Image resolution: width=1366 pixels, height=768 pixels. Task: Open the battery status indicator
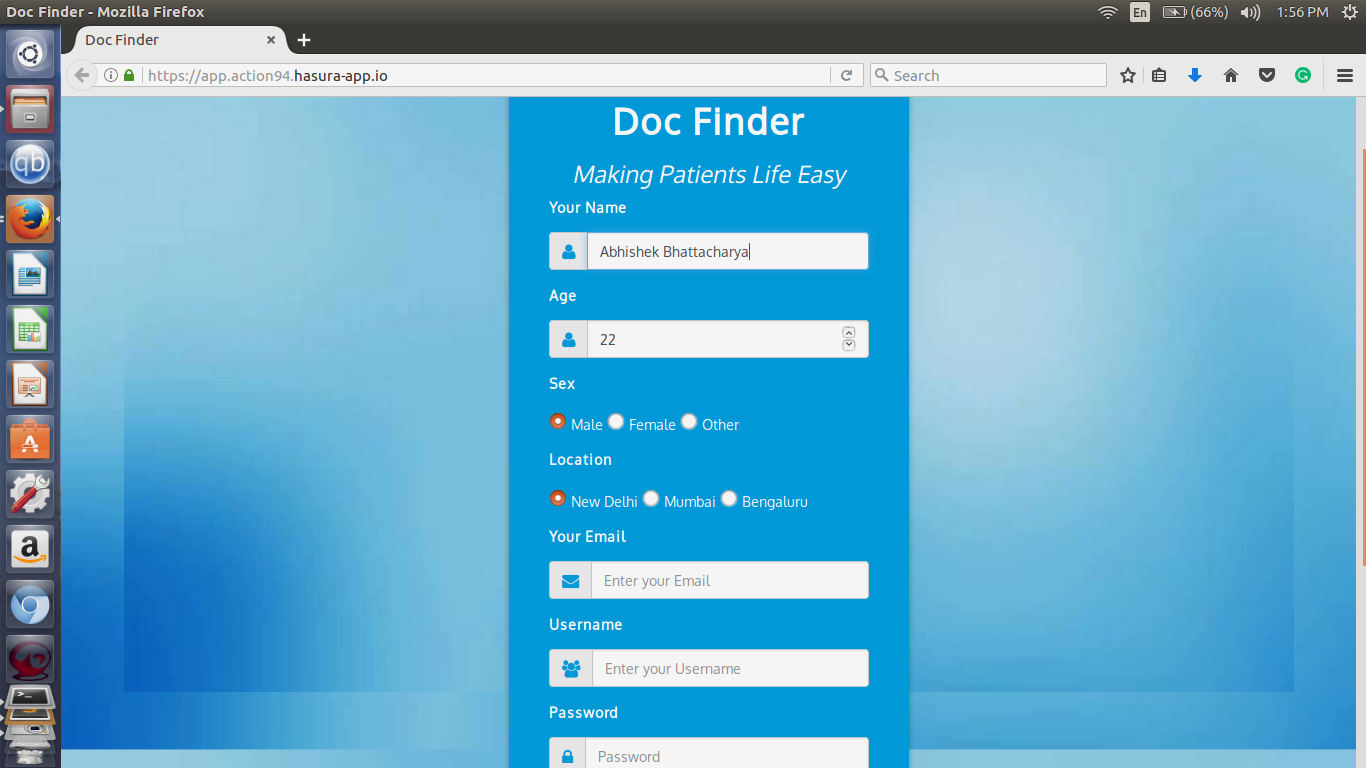(x=1195, y=12)
